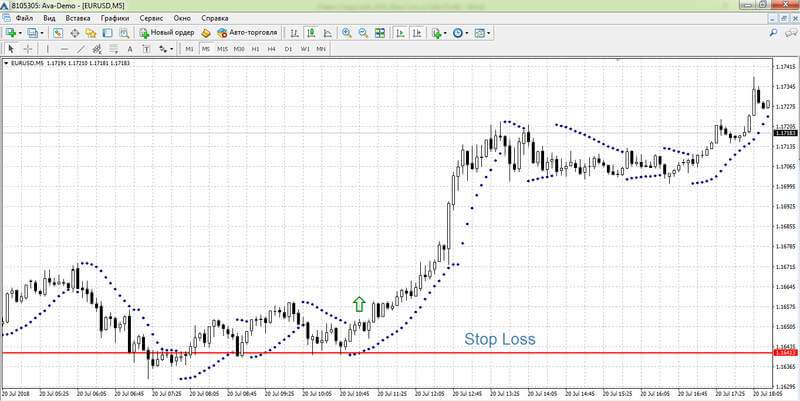The image size is (800, 401).
Task: Draw a vertical line tool
Action: point(48,49)
